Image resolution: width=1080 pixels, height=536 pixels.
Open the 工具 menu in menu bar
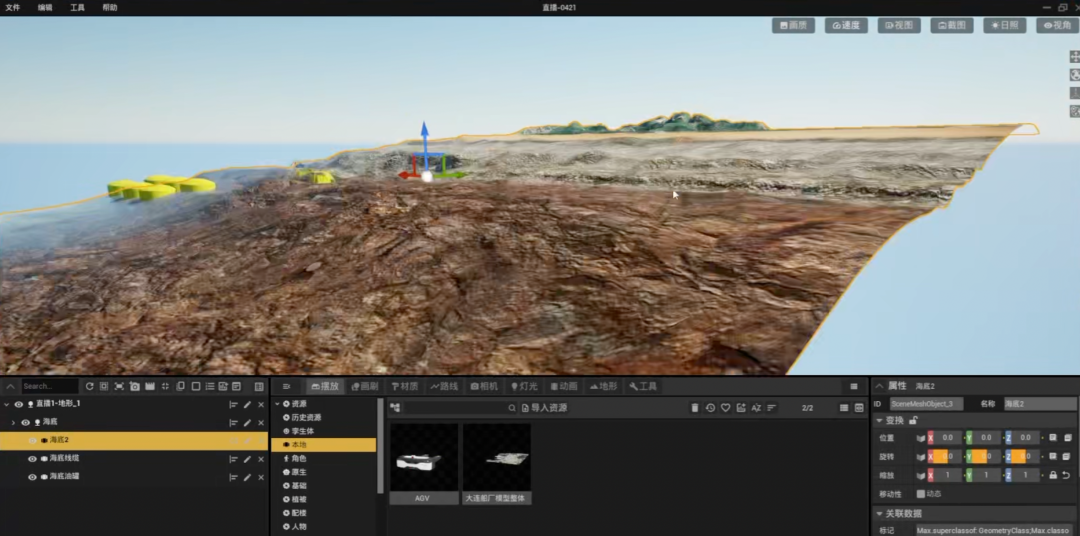tap(77, 8)
